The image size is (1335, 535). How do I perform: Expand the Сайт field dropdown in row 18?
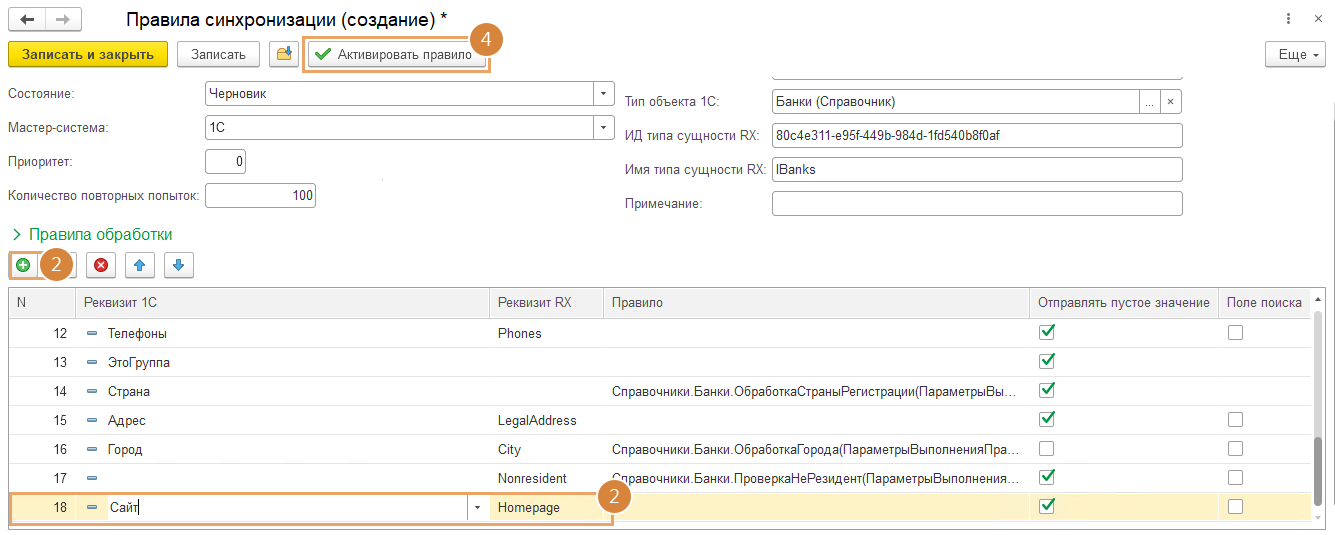[477, 508]
